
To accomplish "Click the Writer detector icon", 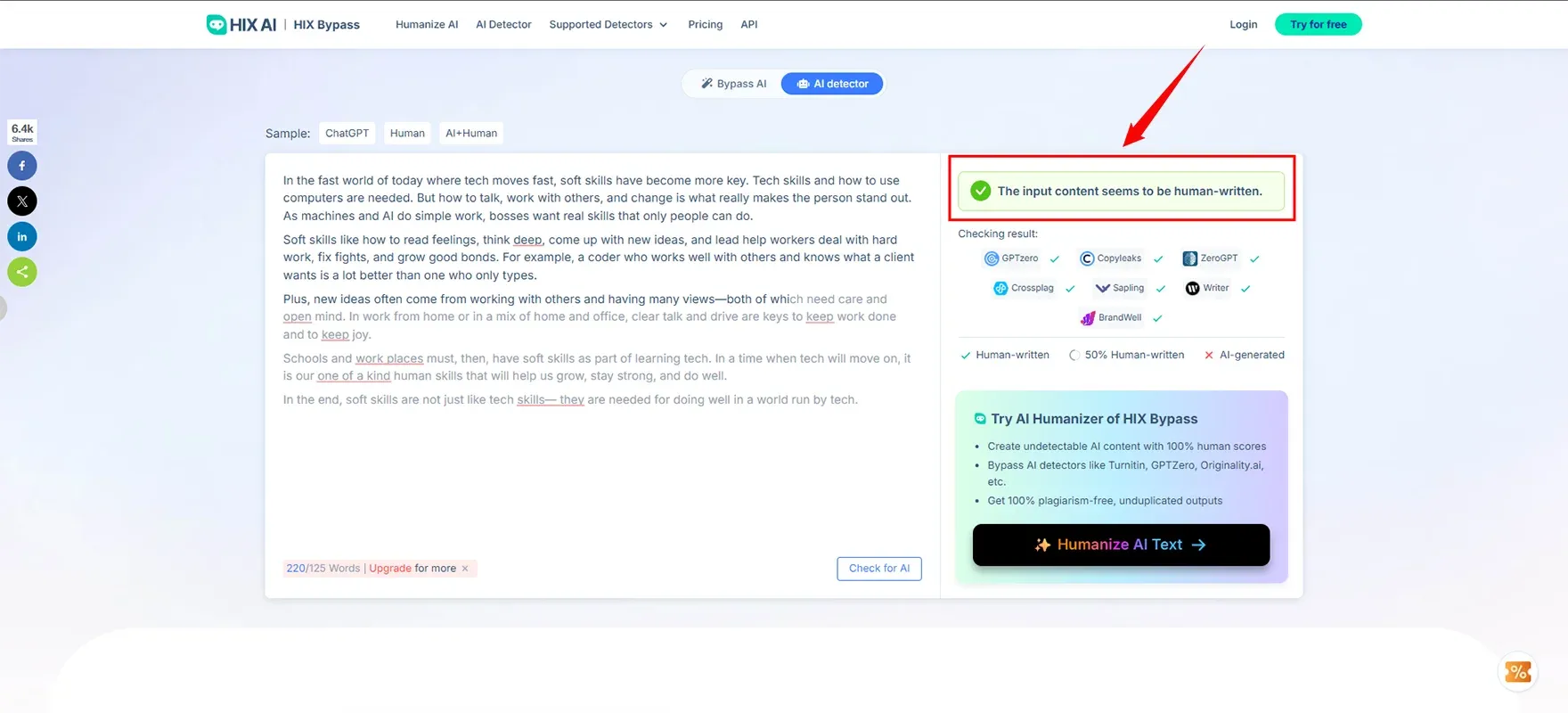I will tap(1192, 288).
